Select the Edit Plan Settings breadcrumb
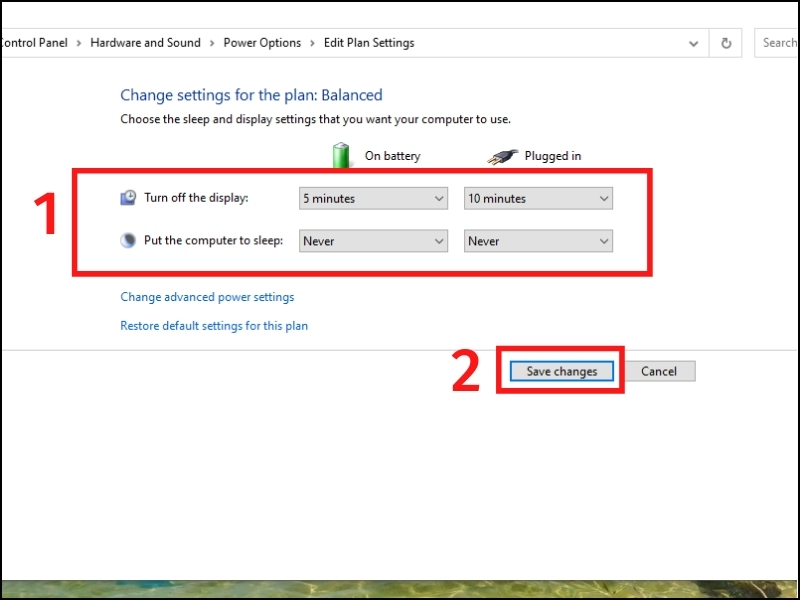 click(368, 43)
